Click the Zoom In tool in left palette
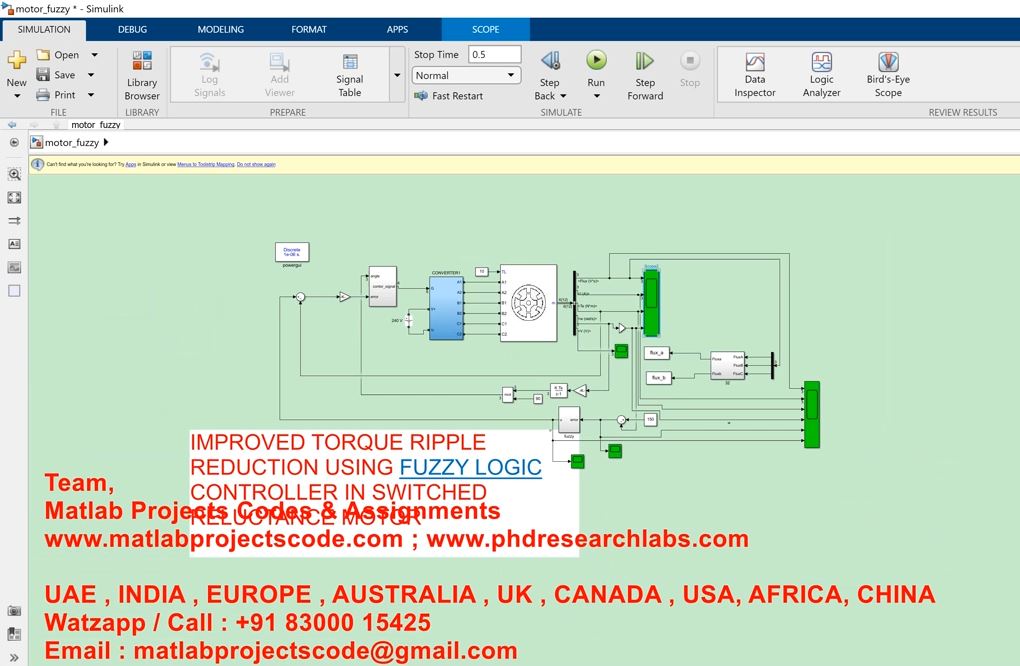This screenshot has width=1020, height=666. coord(14,174)
